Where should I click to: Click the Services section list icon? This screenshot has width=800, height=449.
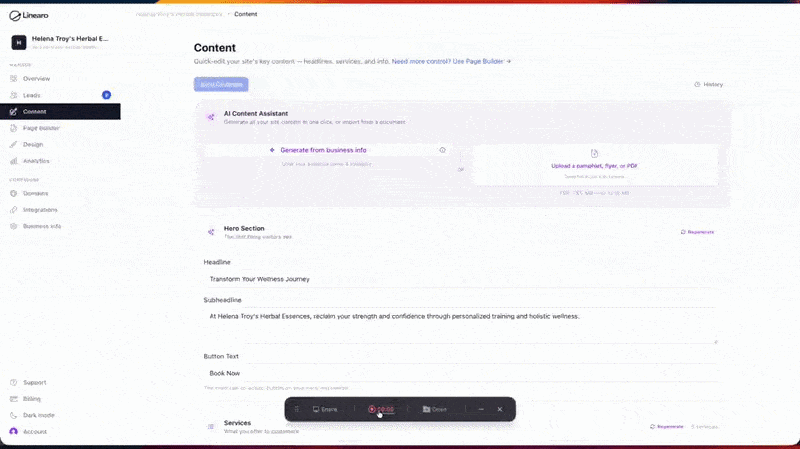tap(211, 427)
